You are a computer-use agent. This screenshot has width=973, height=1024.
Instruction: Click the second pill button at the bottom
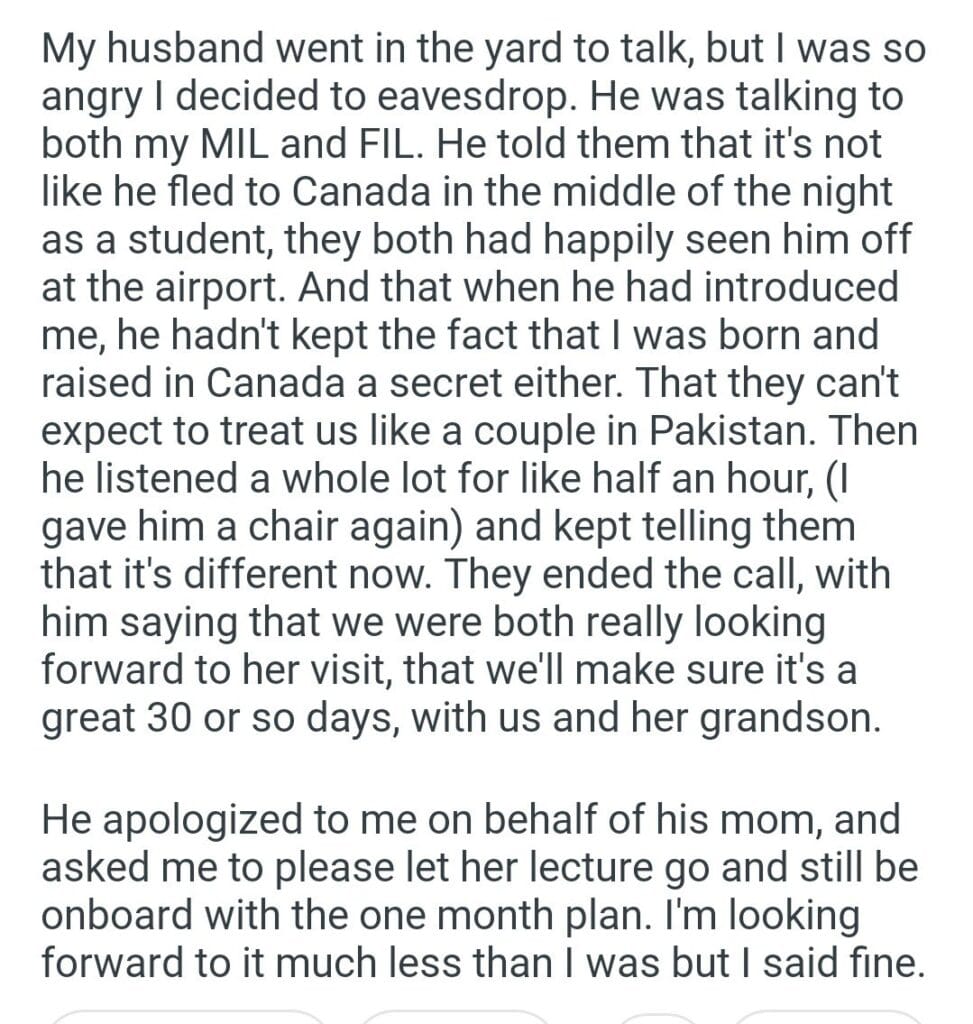pyautogui.click(x=455, y=1017)
